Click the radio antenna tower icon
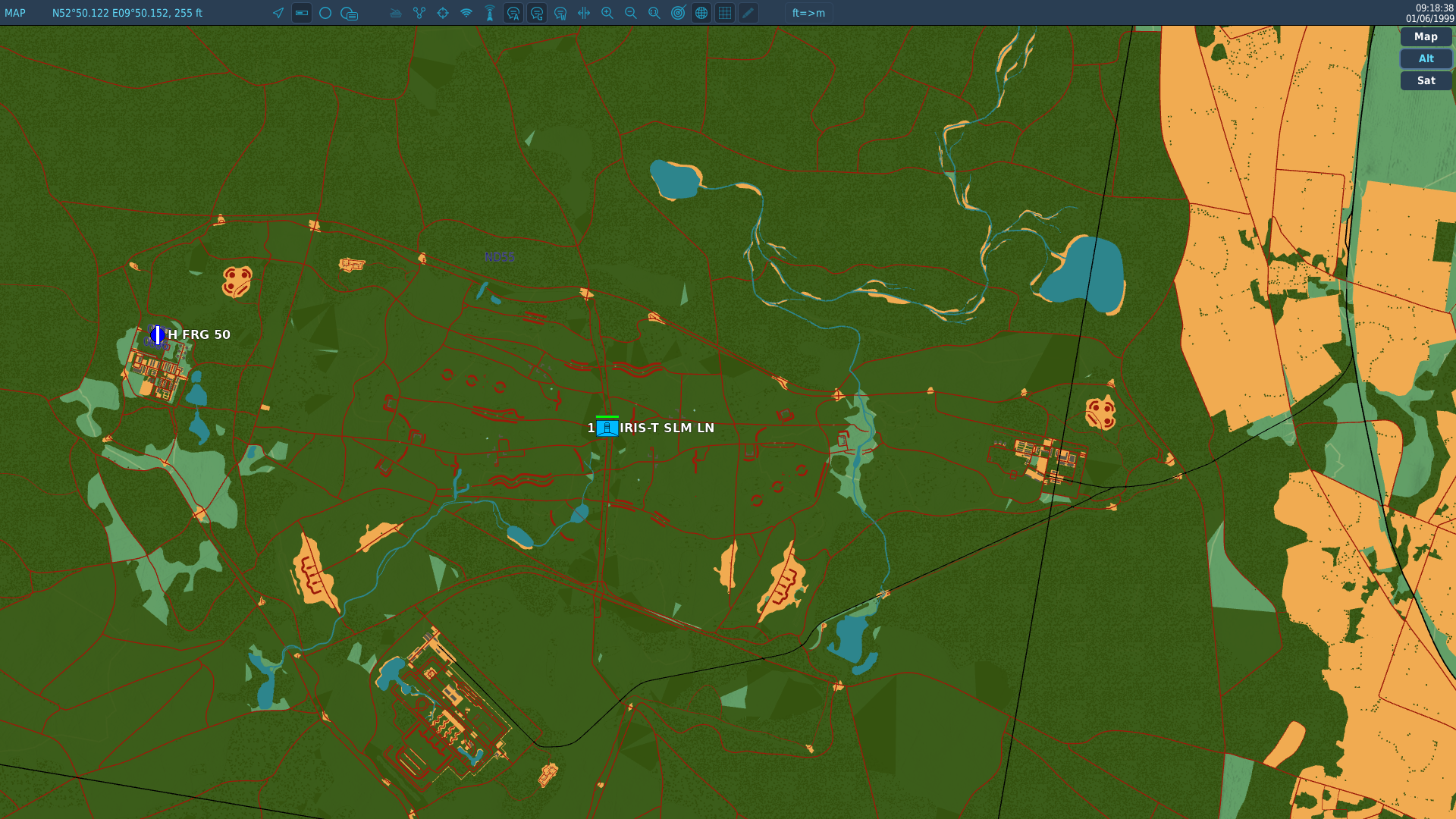This screenshot has width=1456, height=819. 490,13
